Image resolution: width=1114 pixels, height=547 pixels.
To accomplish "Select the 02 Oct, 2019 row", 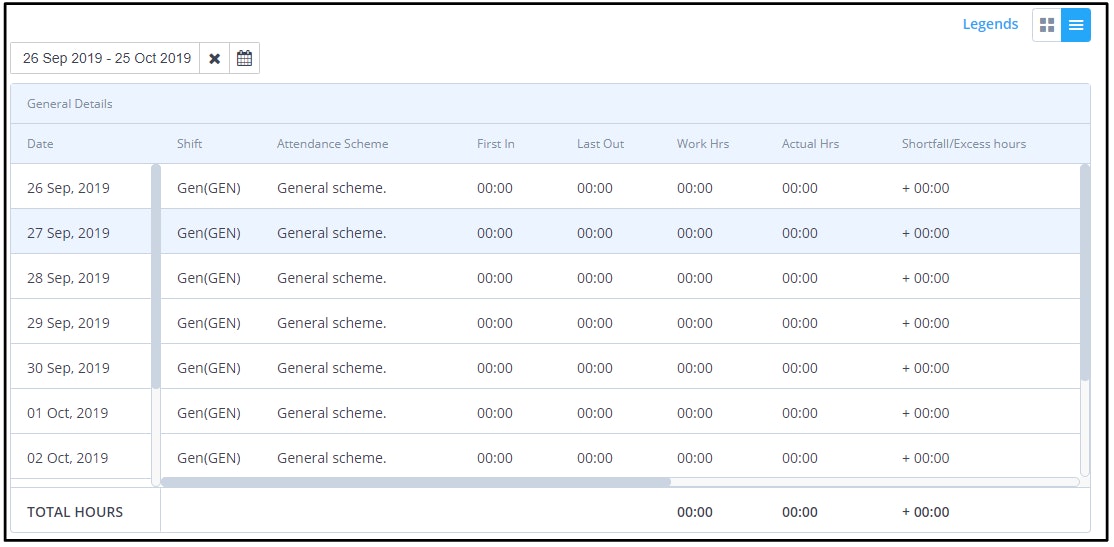I will (546, 458).
